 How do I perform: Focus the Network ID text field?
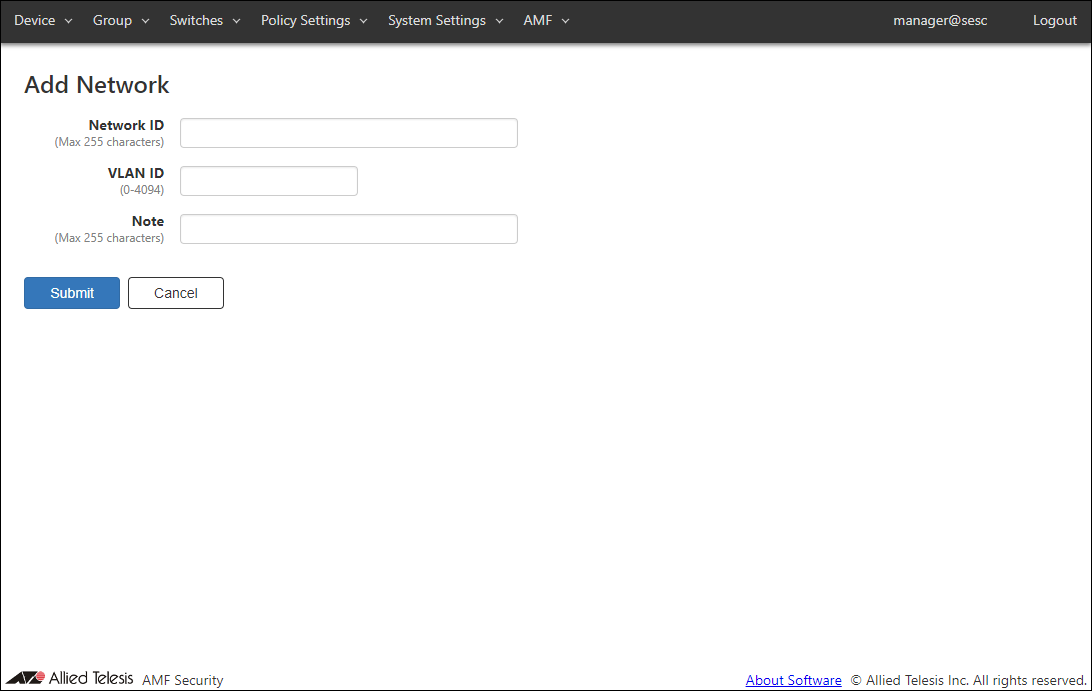pos(348,133)
